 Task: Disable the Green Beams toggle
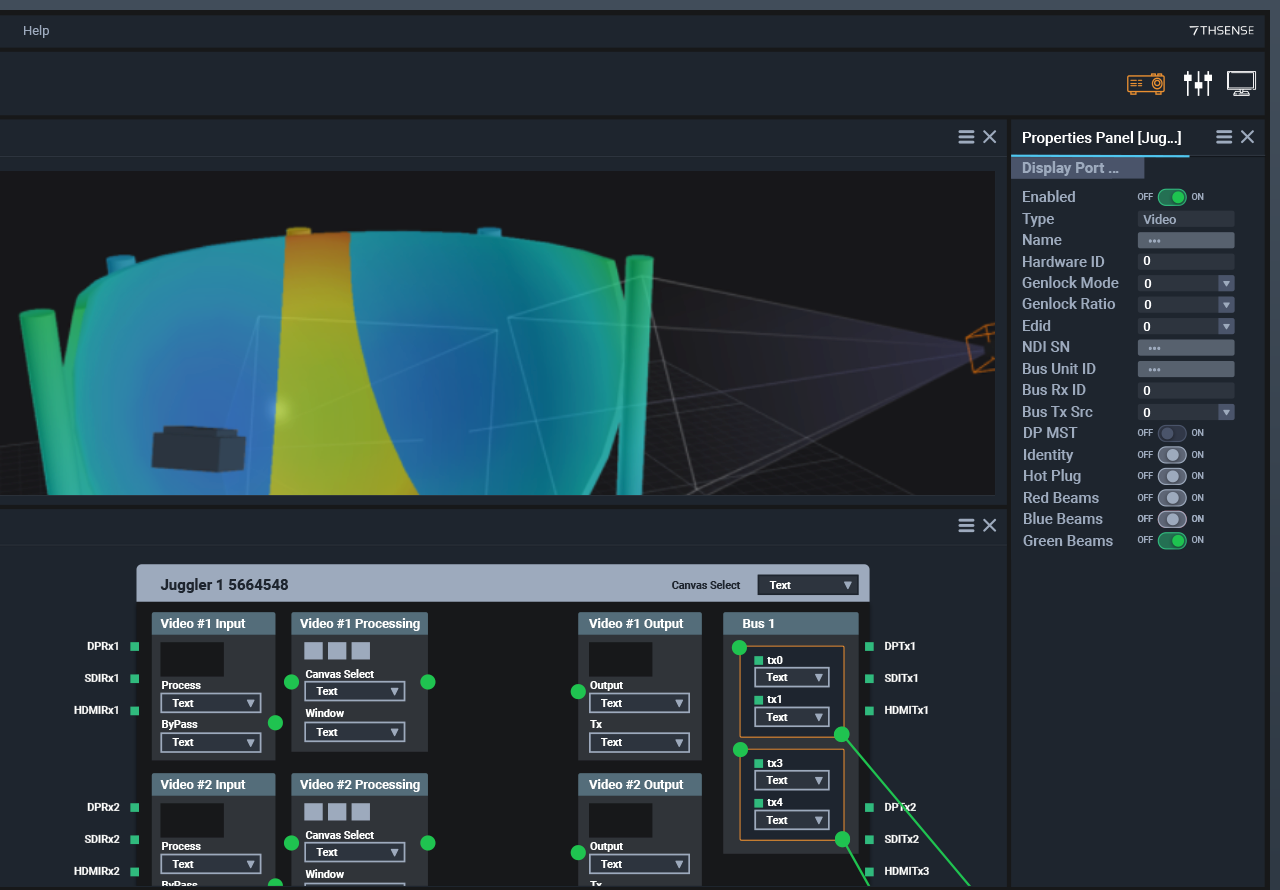(1172, 541)
